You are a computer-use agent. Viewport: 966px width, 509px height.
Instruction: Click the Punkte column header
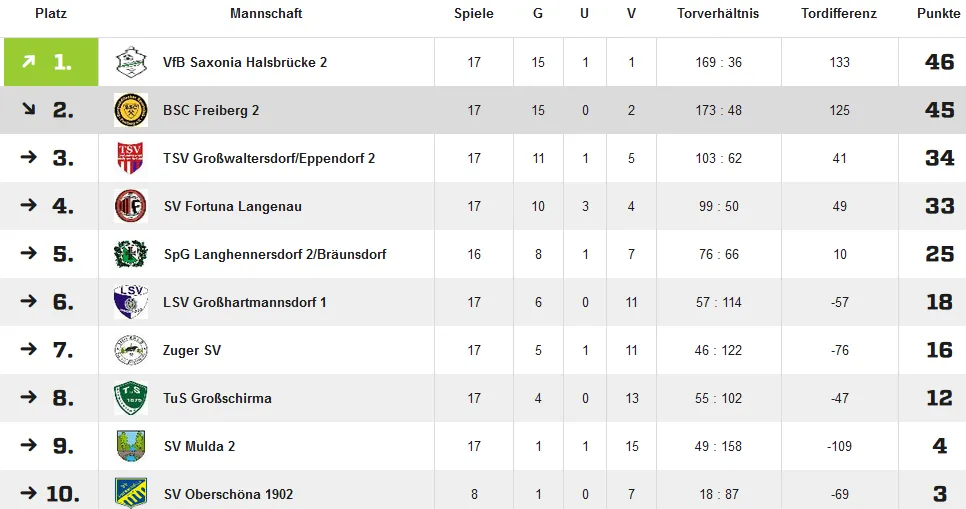pyautogui.click(x=939, y=14)
